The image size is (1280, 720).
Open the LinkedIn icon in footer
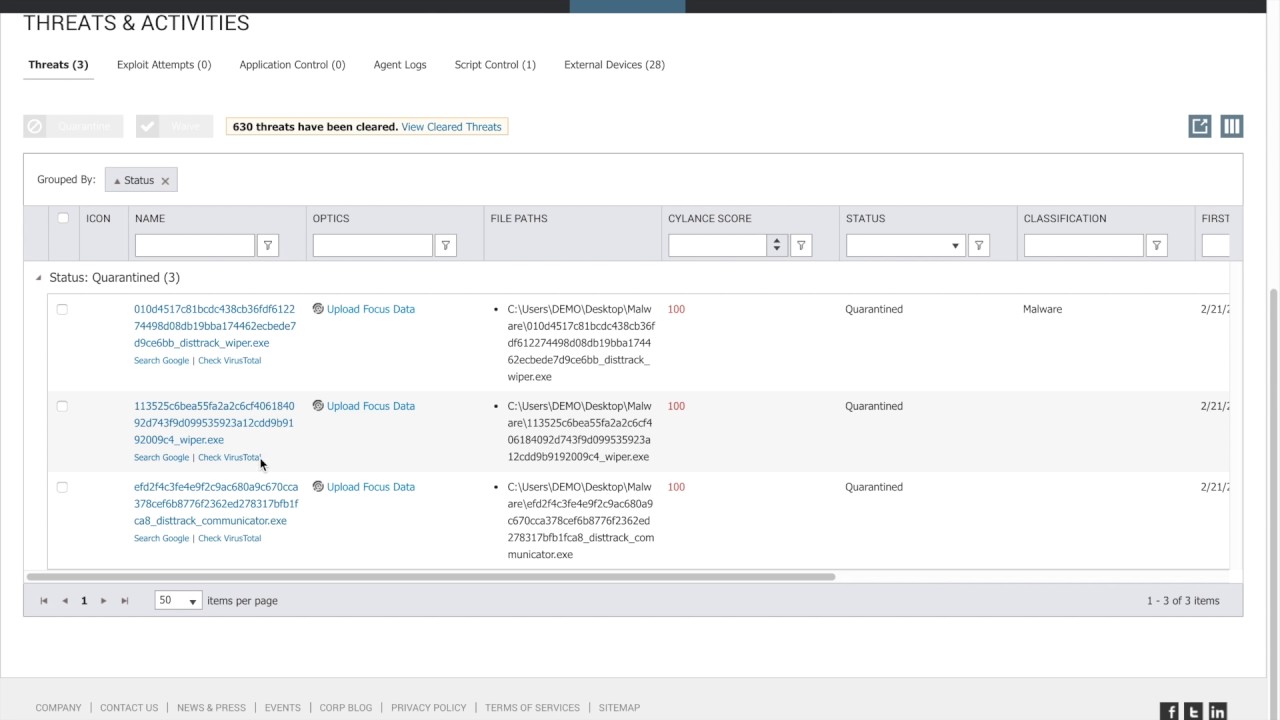[1217, 711]
